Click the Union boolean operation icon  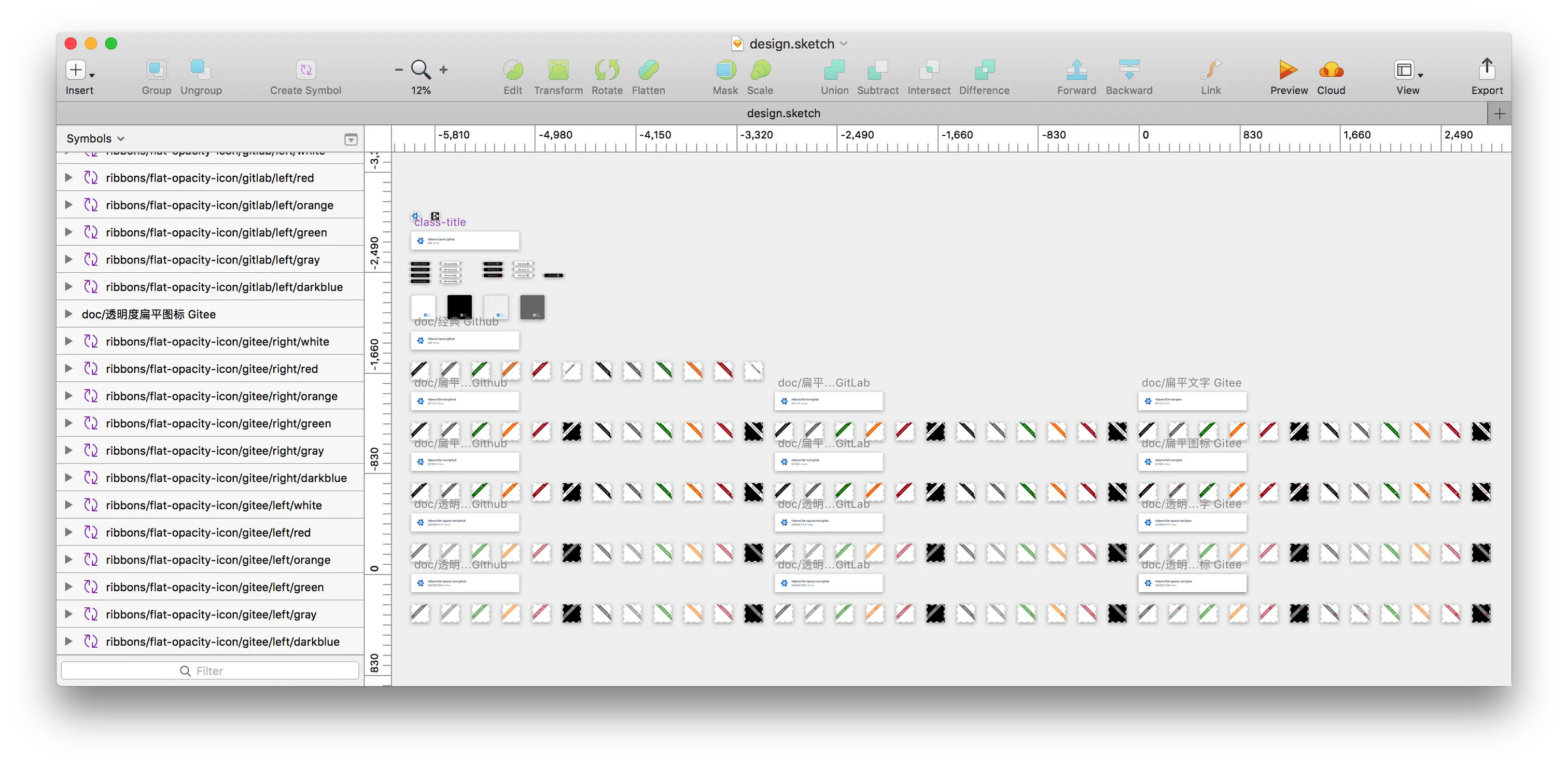[834, 69]
